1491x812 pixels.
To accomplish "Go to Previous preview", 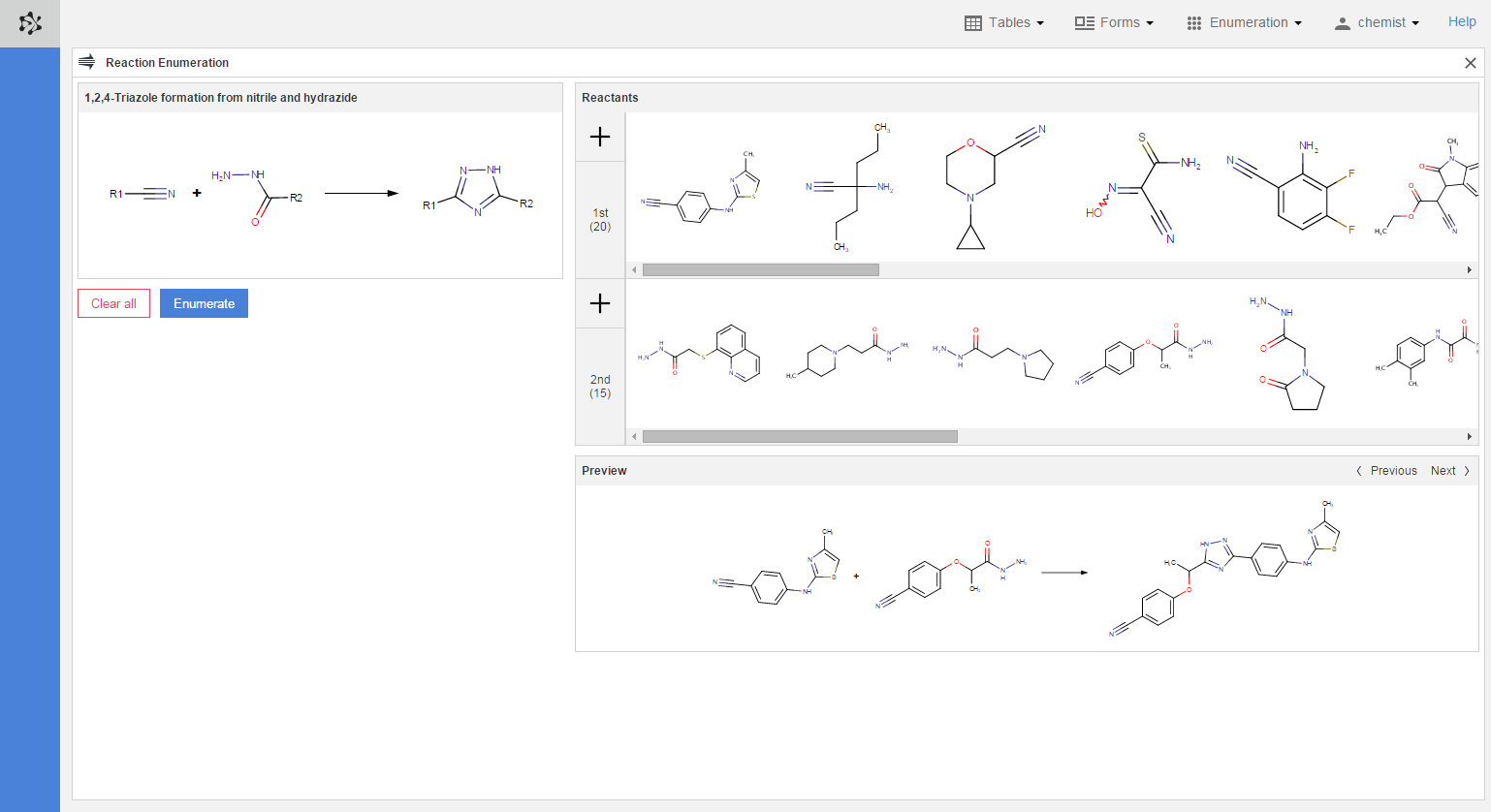I will [1386, 471].
